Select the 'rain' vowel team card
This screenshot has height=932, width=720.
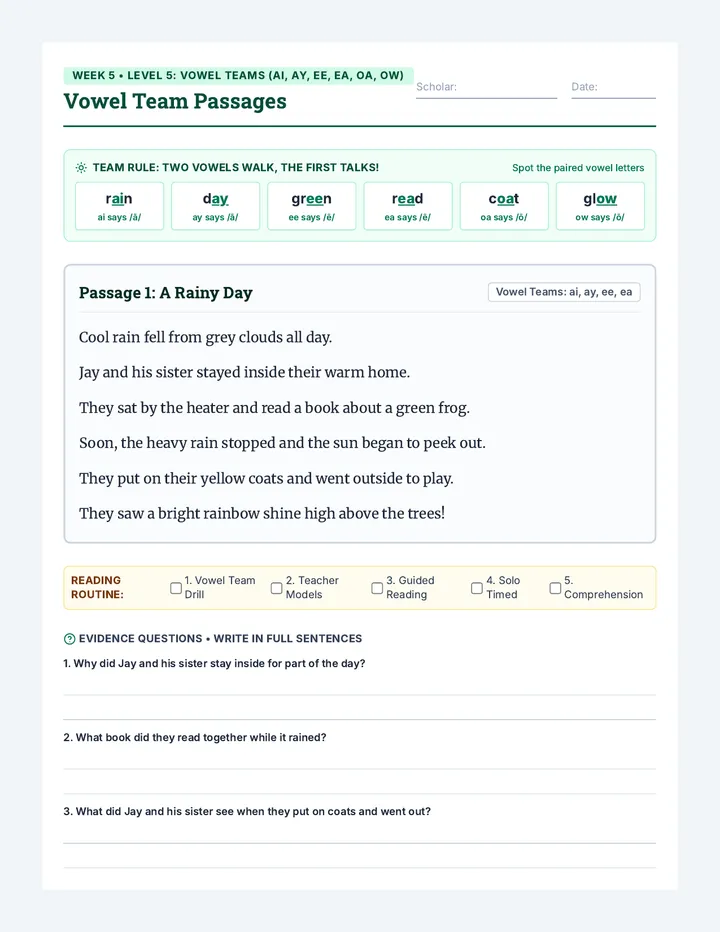pyautogui.click(x=120, y=206)
